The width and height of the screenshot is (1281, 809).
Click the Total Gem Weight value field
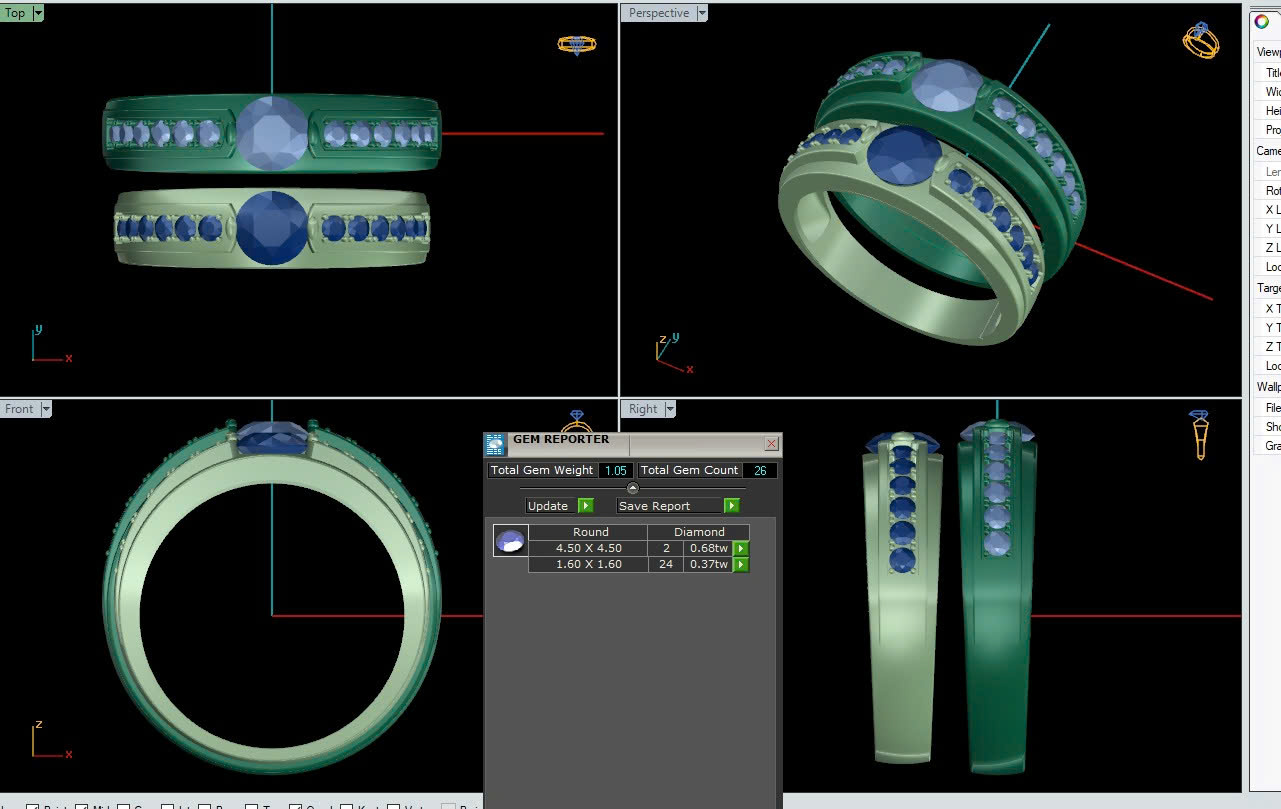pos(616,470)
